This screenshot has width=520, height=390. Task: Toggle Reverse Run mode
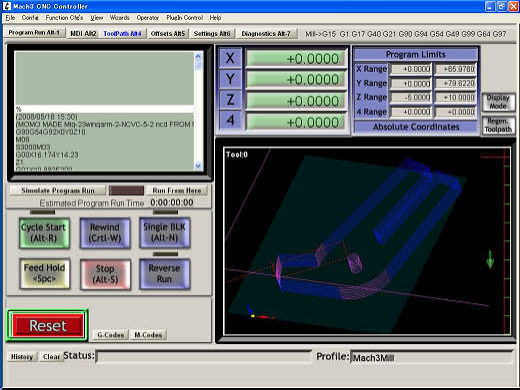pos(165,274)
